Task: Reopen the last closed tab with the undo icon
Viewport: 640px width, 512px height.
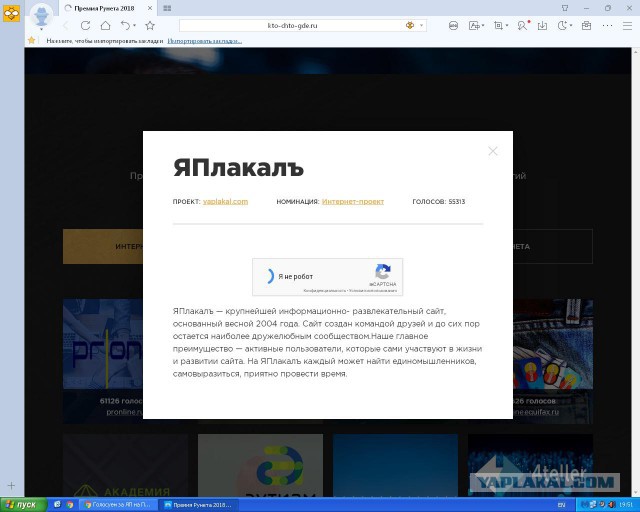Action: 125,26
